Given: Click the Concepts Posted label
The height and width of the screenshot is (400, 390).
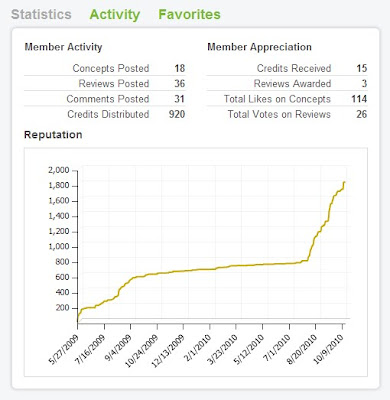Looking at the screenshot, I should pos(111,68).
